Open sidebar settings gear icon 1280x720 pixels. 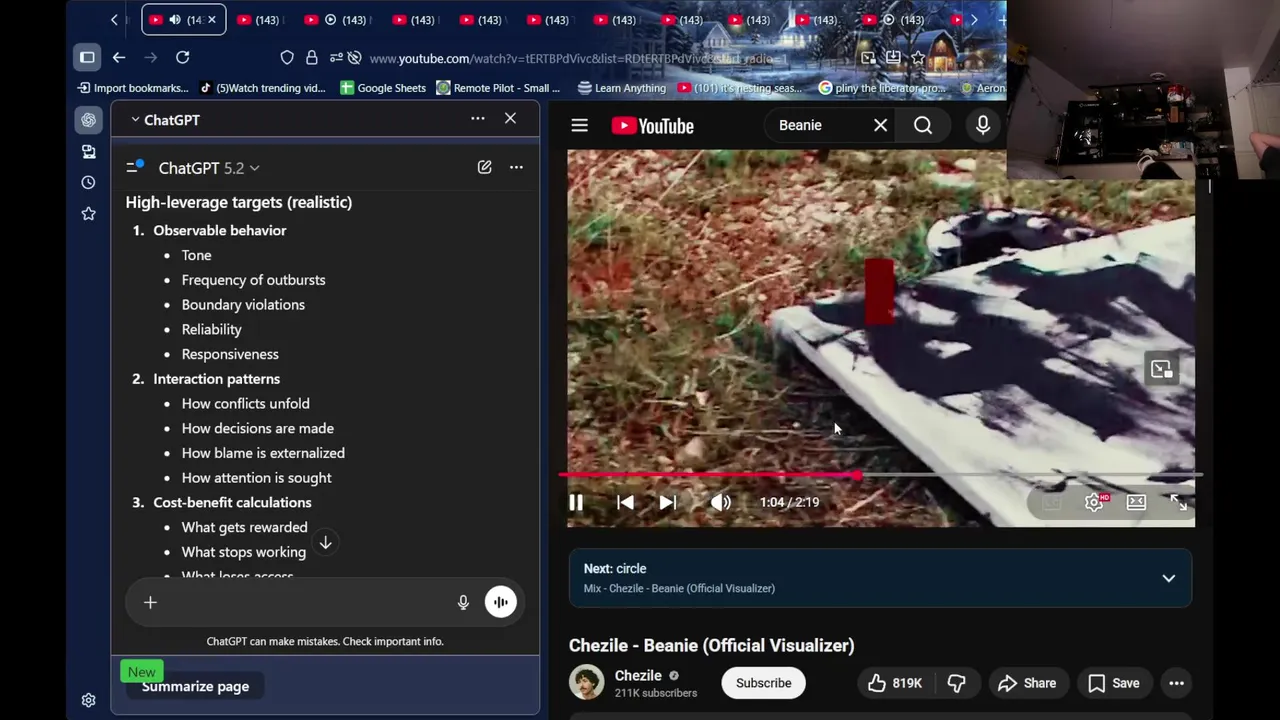[89, 700]
